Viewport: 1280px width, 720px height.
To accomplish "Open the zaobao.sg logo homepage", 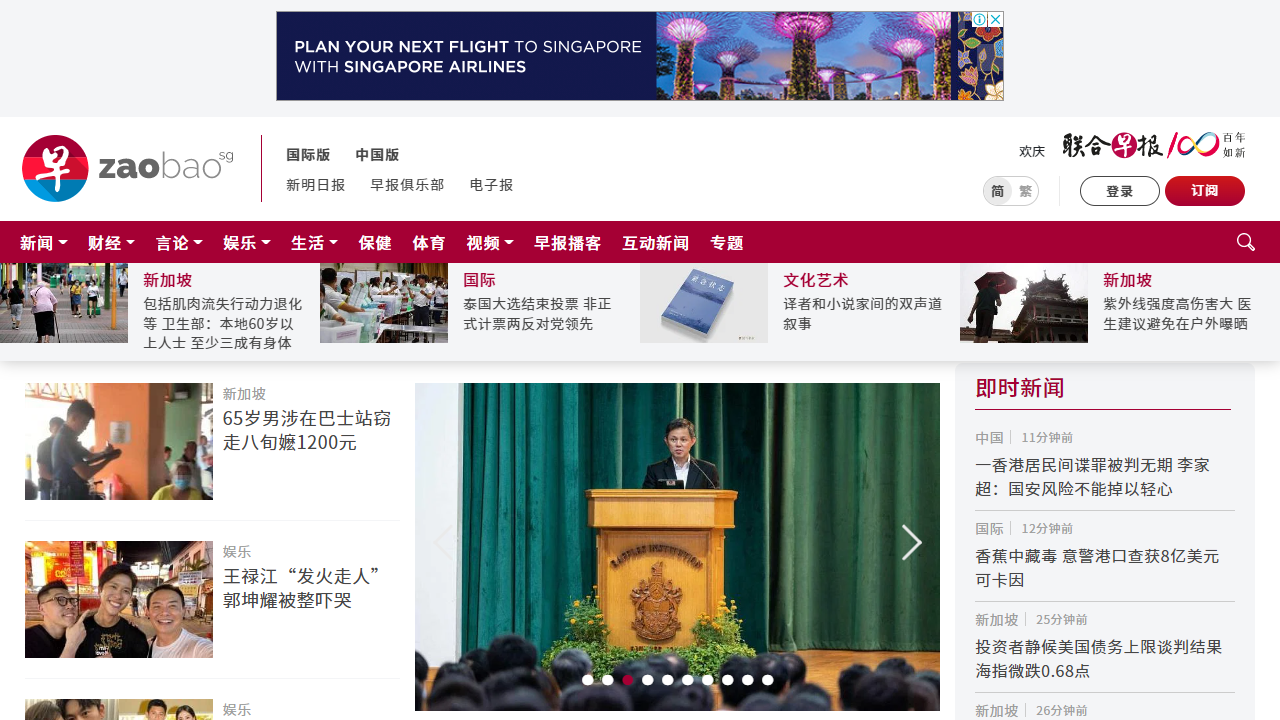I will [128, 168].
